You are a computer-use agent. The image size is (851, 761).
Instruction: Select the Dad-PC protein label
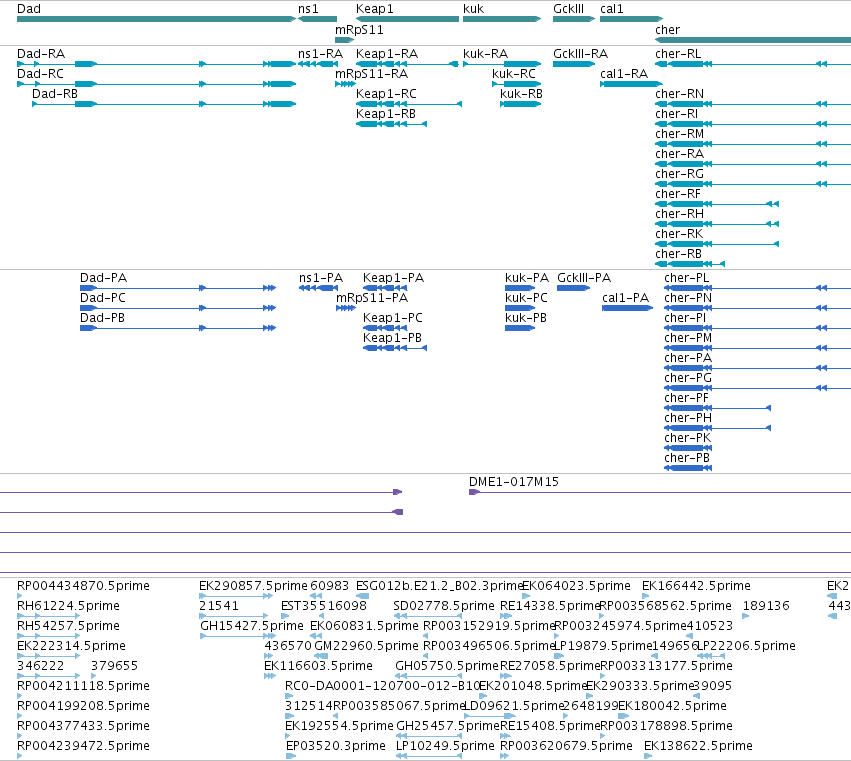(103, 298)
